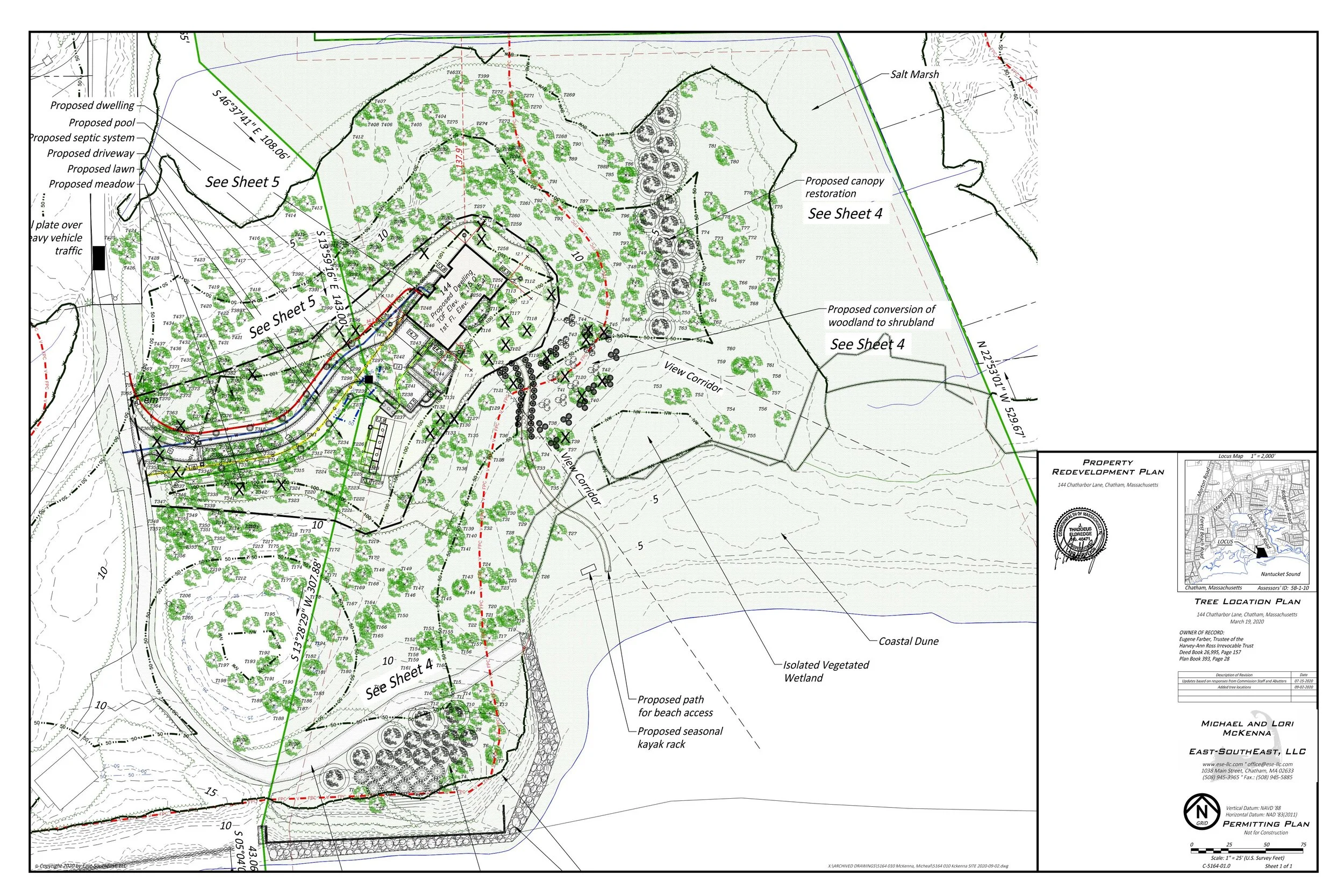Click the Tree Location Plan title
1344x896 pixels.
pos(1247,601)
